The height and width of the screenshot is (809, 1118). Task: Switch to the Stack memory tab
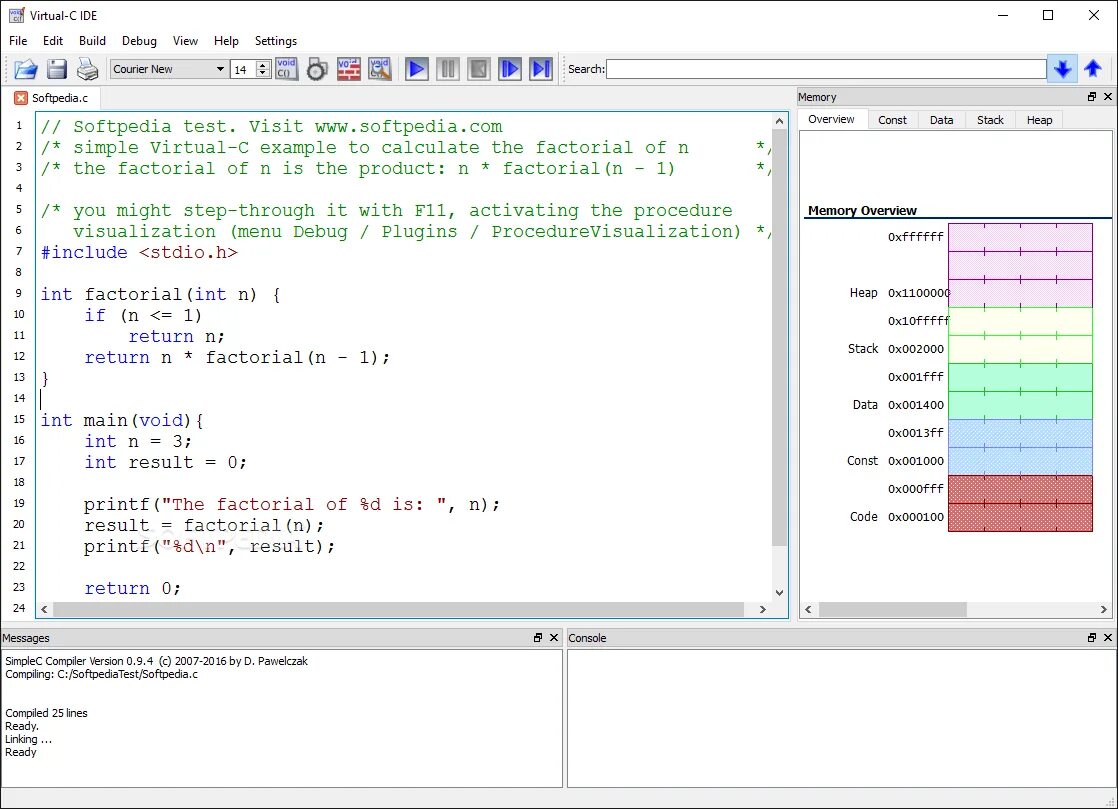click(990, 120)
